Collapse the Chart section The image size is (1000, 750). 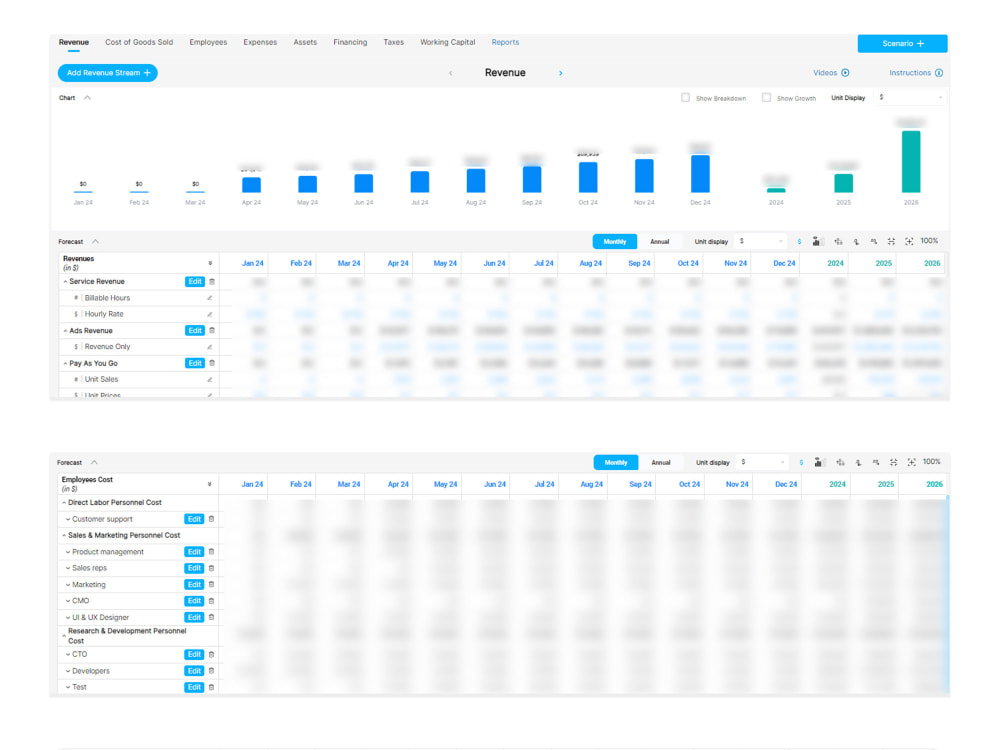[x=87, y=98]
